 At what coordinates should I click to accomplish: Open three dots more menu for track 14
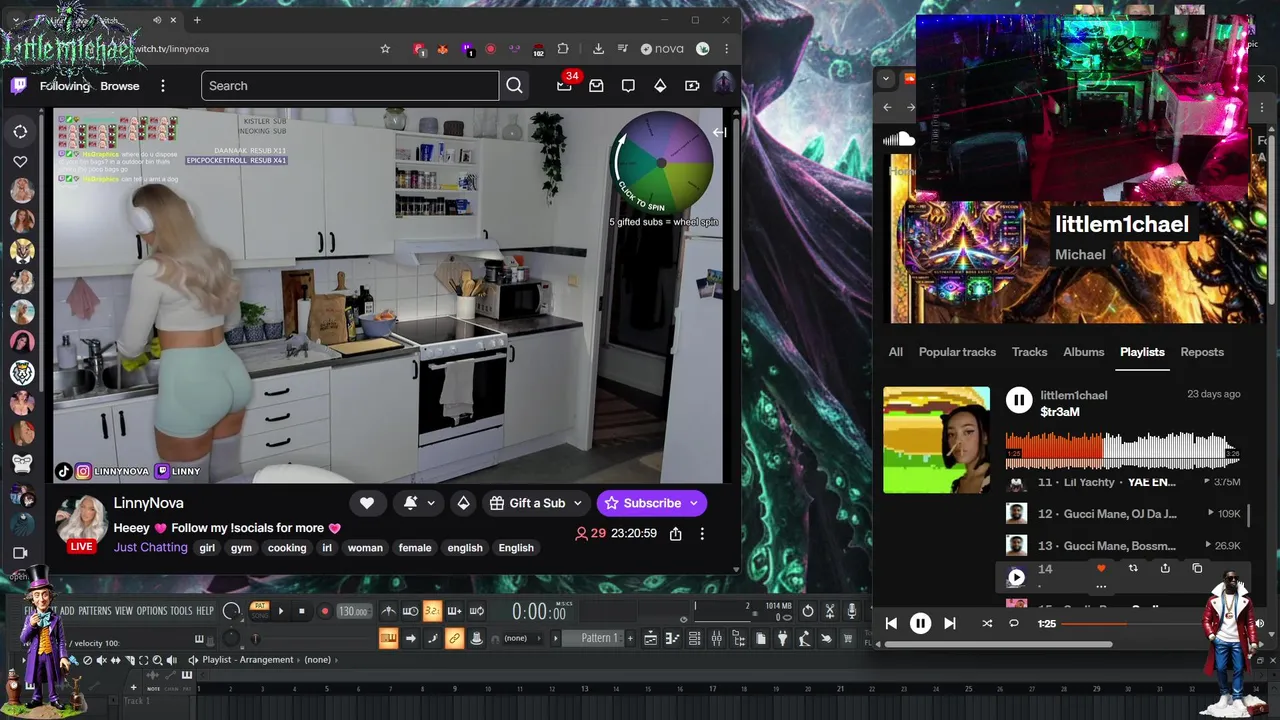[x=1101, y=586]
